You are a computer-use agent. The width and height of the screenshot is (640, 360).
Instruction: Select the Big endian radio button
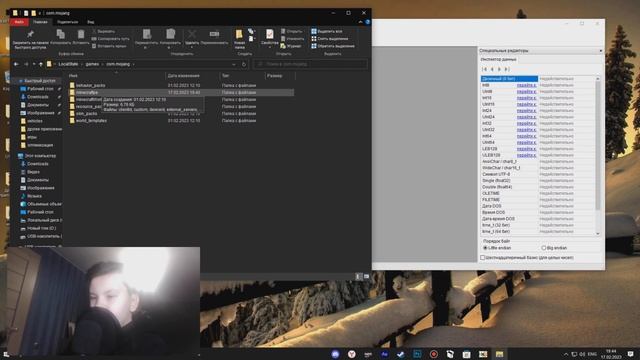(544, 248)
